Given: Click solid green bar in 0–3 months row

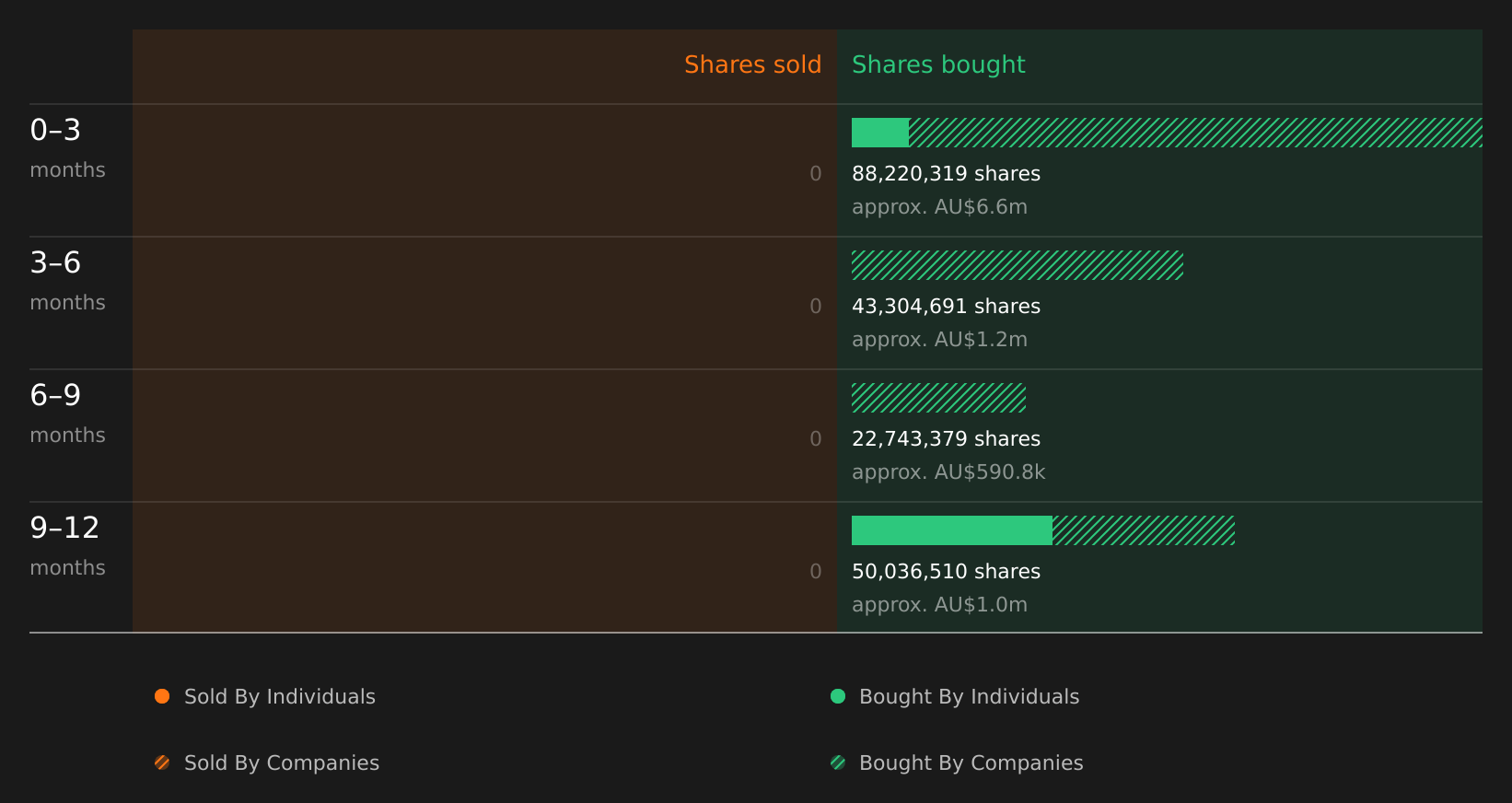Looking at the screenshot, I should (880, 133).
